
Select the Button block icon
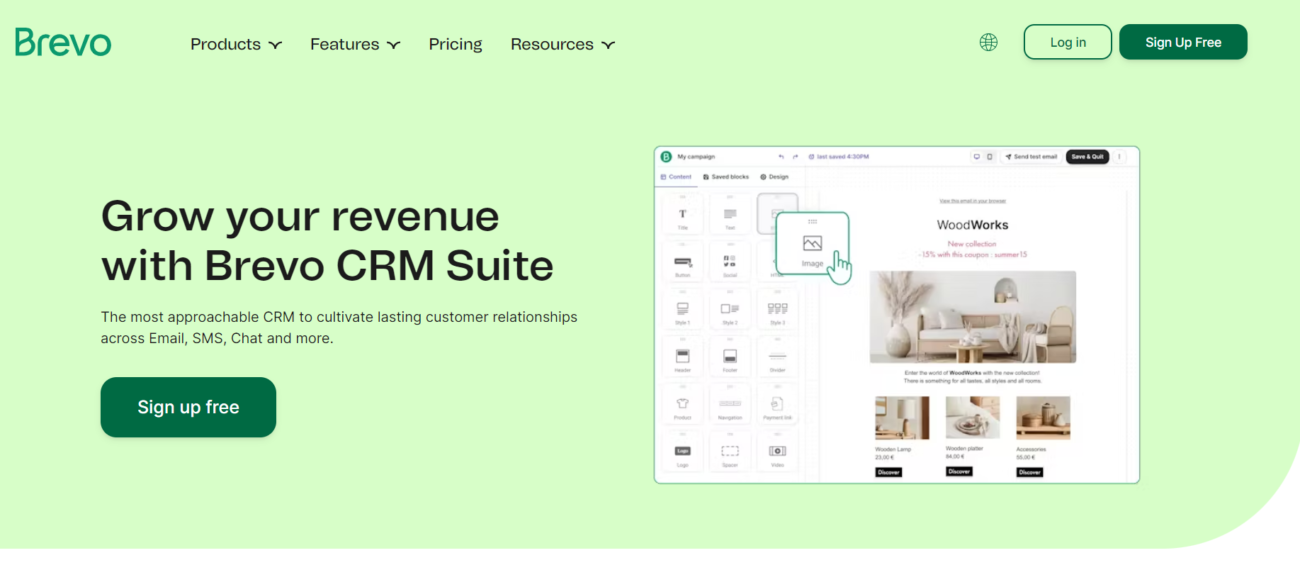click(x=683, y=262)
